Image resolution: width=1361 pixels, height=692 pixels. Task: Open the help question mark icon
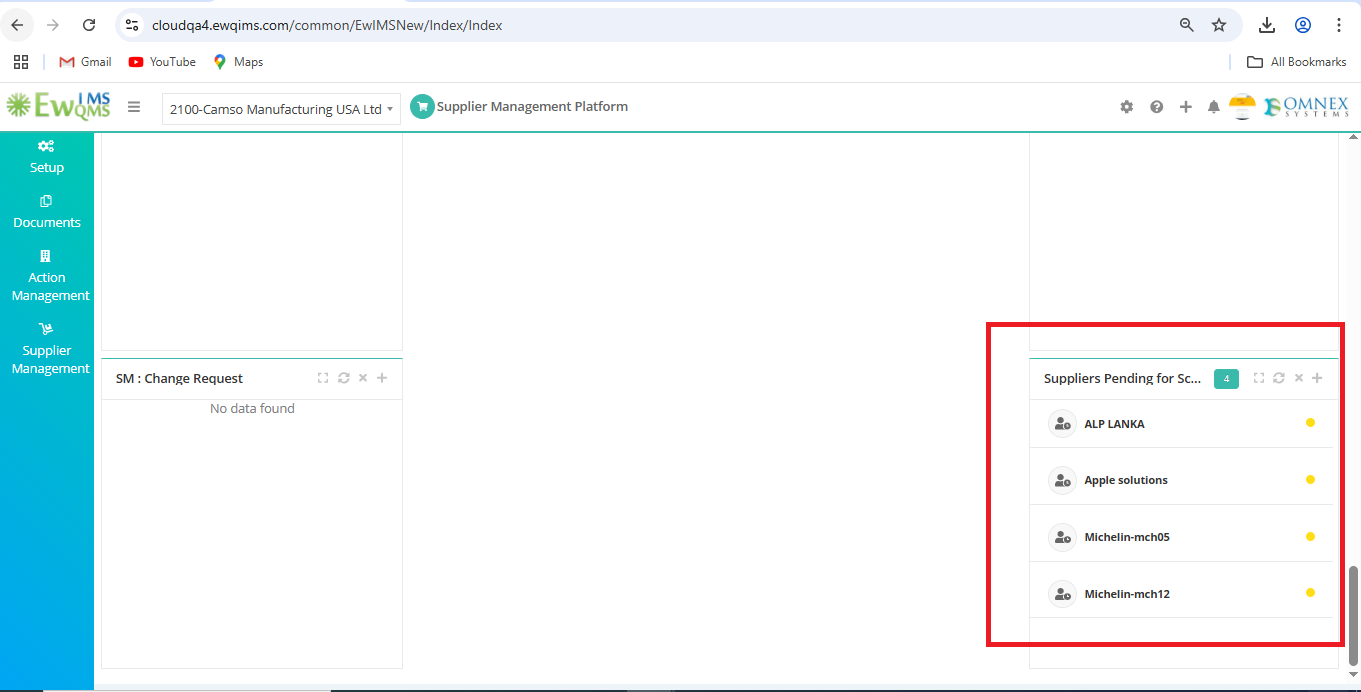pyautogui.click(x=1157, y=107)
